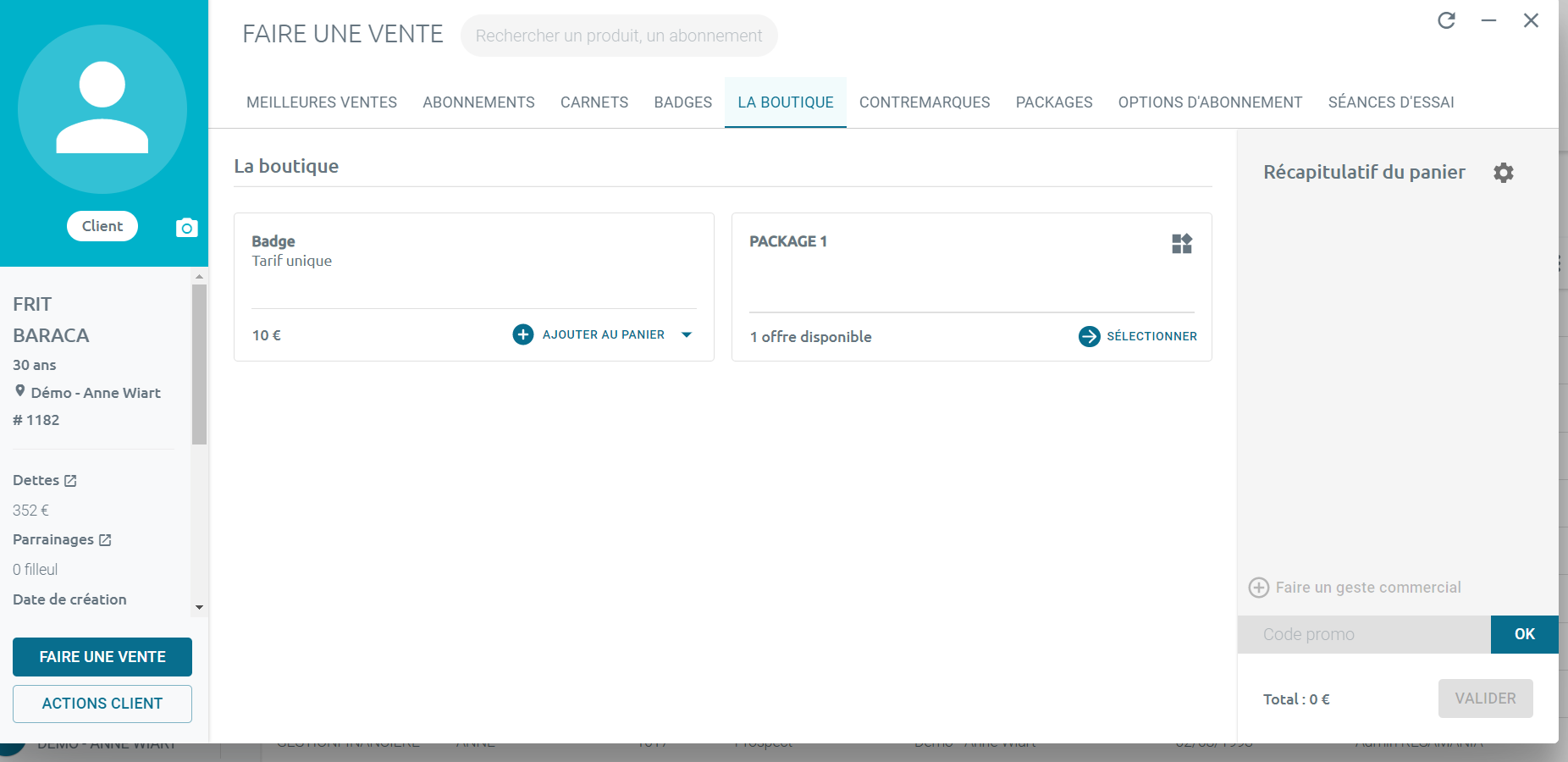Click the 1 offre disponible text
The image size is (1568, 762).
(x=810, y=337)
